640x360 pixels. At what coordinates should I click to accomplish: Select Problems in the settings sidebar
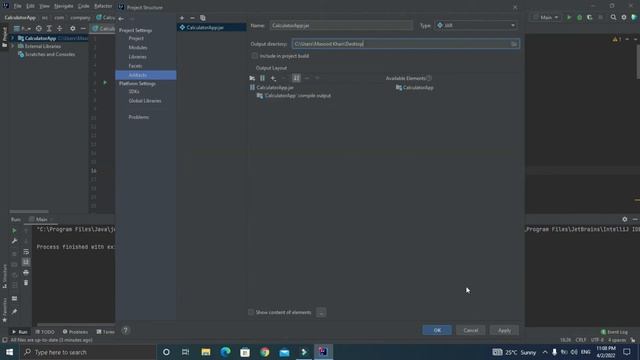click(139, 117)
